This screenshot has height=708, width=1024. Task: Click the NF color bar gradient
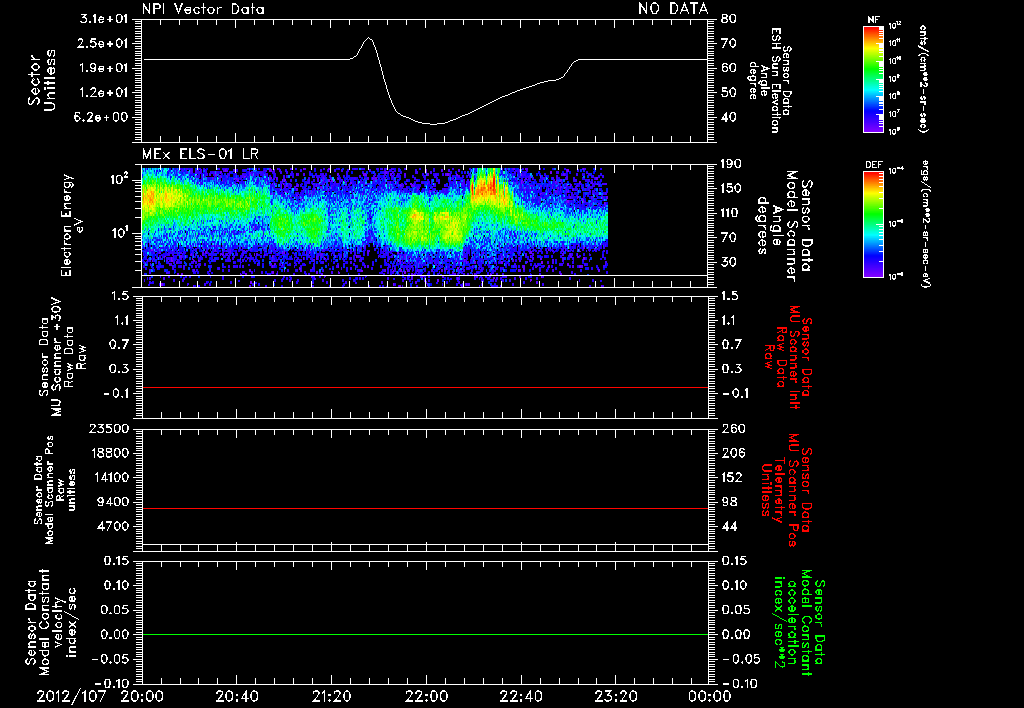873,78
